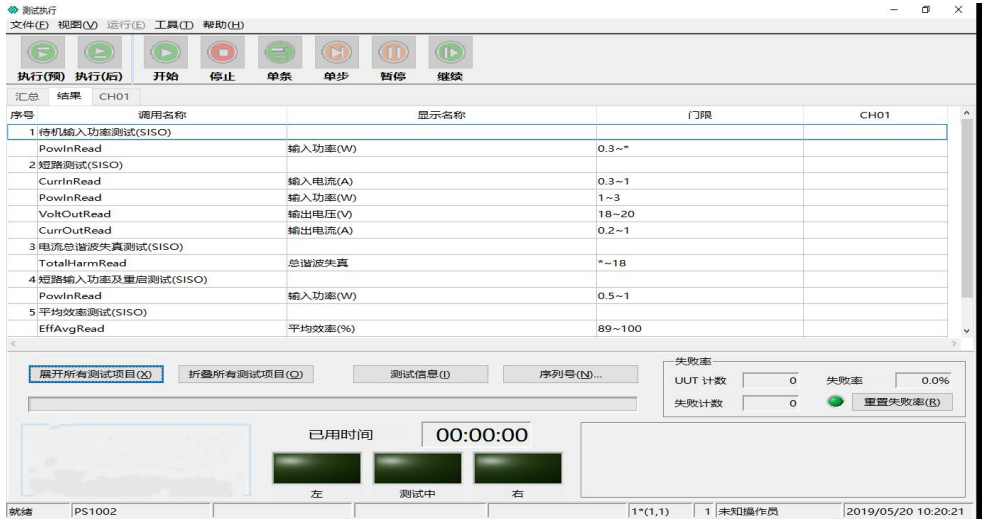
Task: Click 折叠所有测试项目 collapse all button
Action: [x=245, y=374]
